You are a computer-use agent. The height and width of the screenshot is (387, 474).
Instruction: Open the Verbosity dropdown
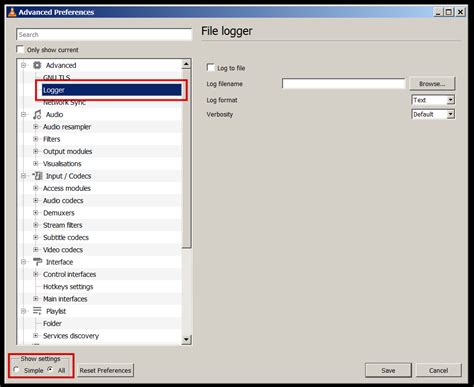tap(433, 114)
